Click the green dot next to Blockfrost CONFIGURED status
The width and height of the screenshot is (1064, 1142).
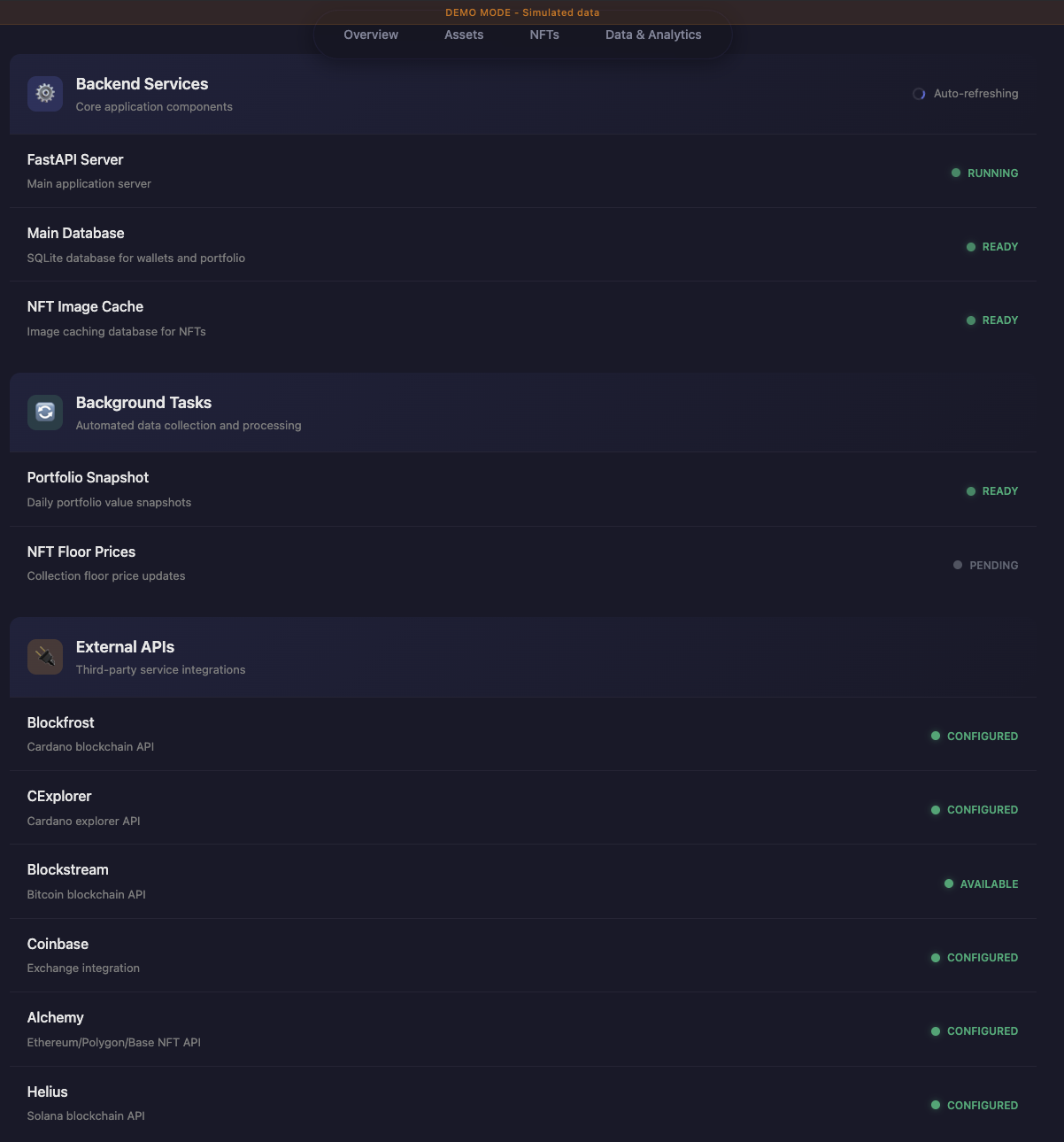936,736
